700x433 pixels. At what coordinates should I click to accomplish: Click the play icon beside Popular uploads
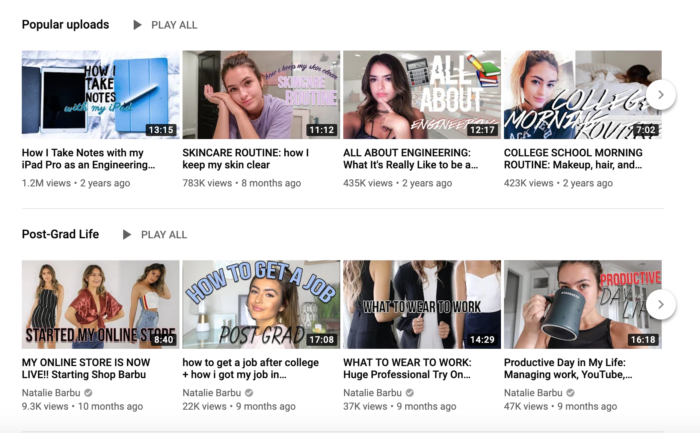coord(138,25)
